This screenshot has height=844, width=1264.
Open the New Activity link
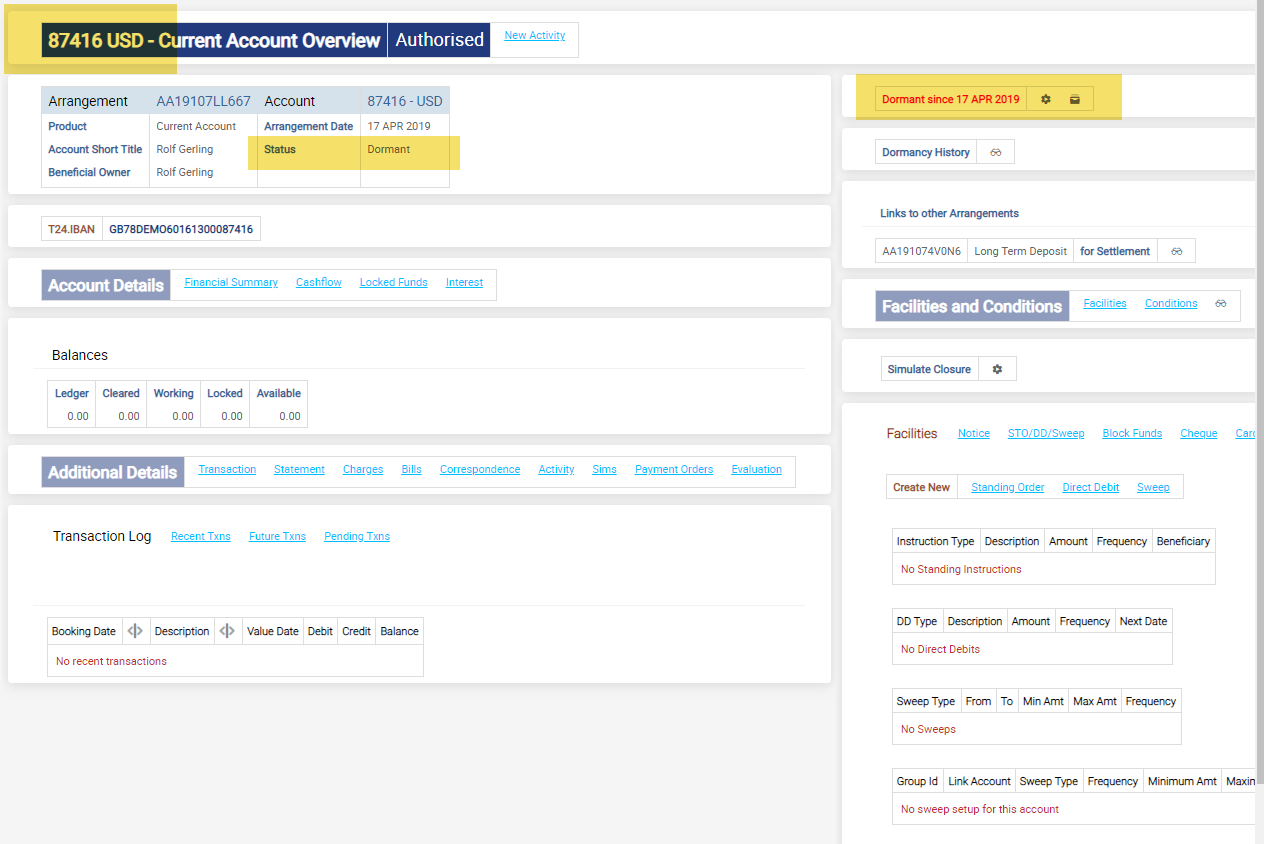[x=534, y=36]
